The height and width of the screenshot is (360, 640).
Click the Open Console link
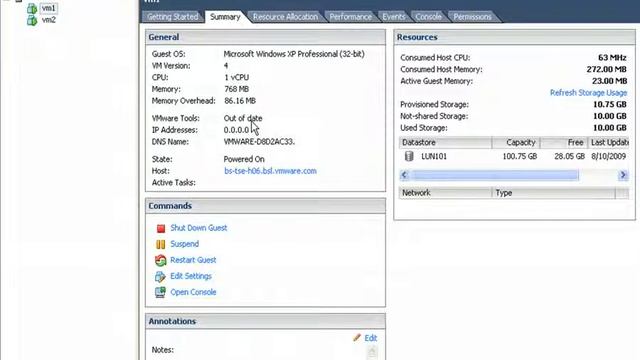tap(193, 292)
